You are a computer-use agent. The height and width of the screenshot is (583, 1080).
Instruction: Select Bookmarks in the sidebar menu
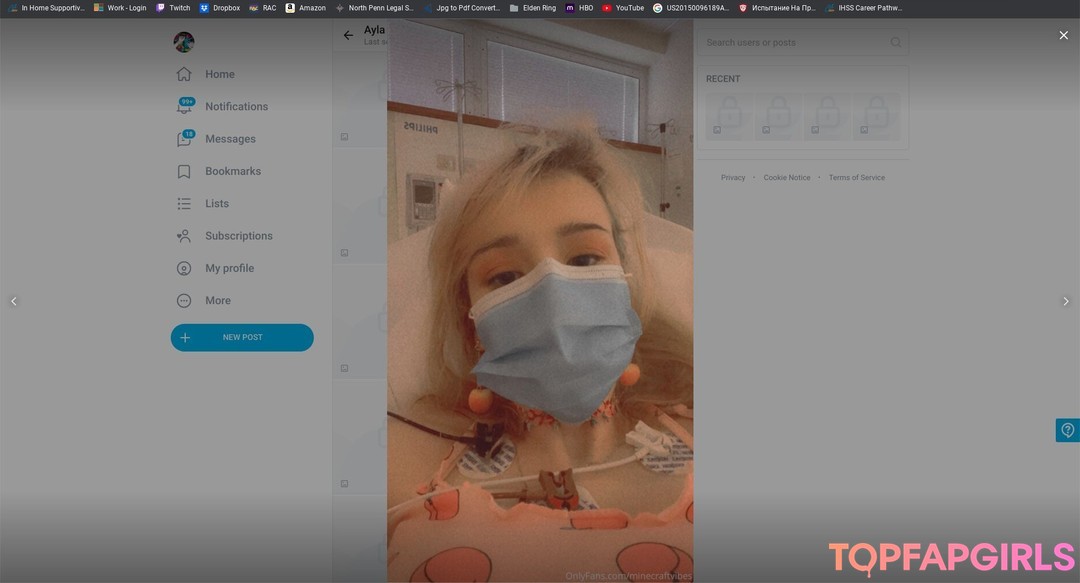(233, 172)
